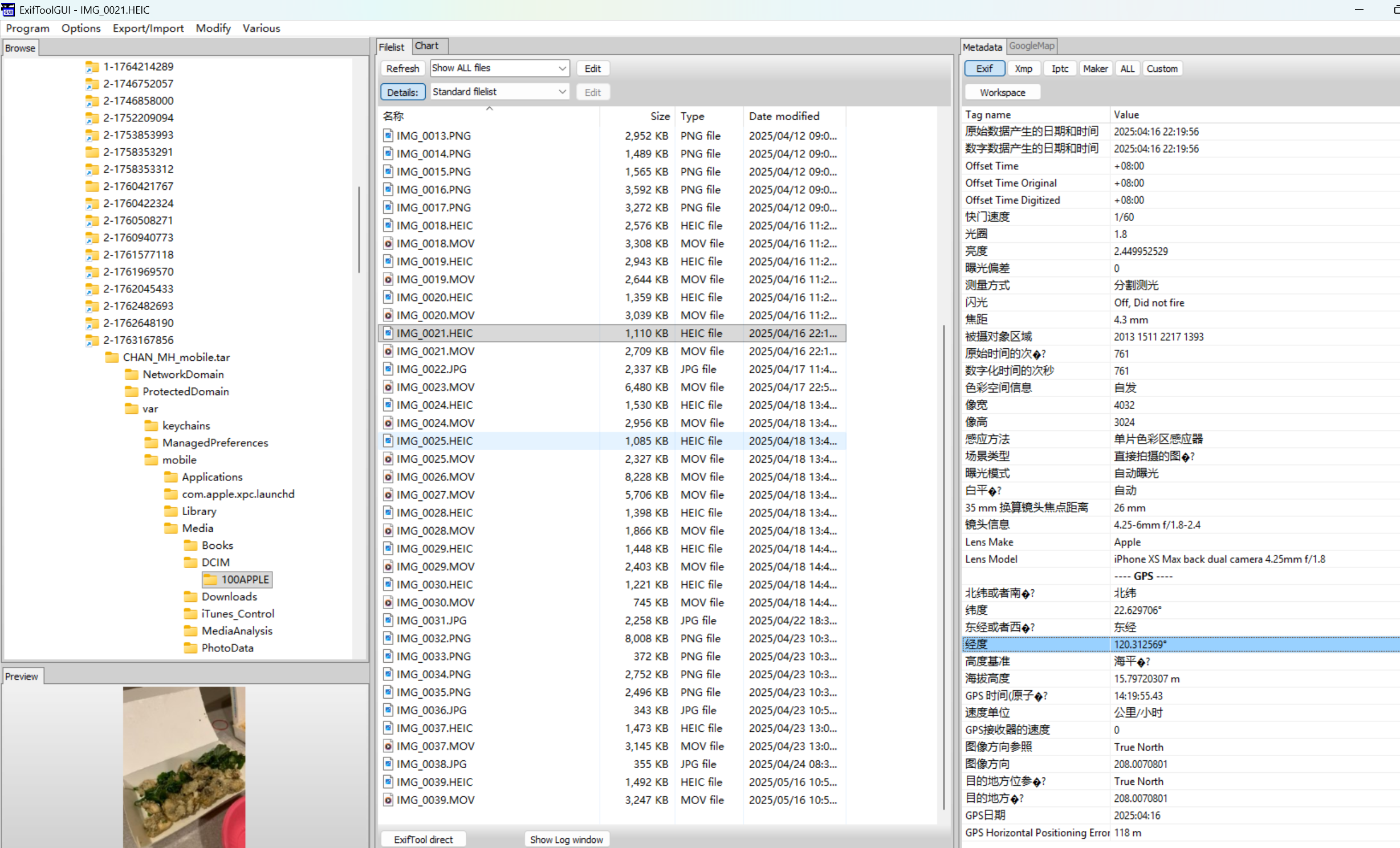Click the IMG_0039.HEIC file icon
Viewport: 1400px width, 848px height.
pyautogui.click(x=388, y=782)
